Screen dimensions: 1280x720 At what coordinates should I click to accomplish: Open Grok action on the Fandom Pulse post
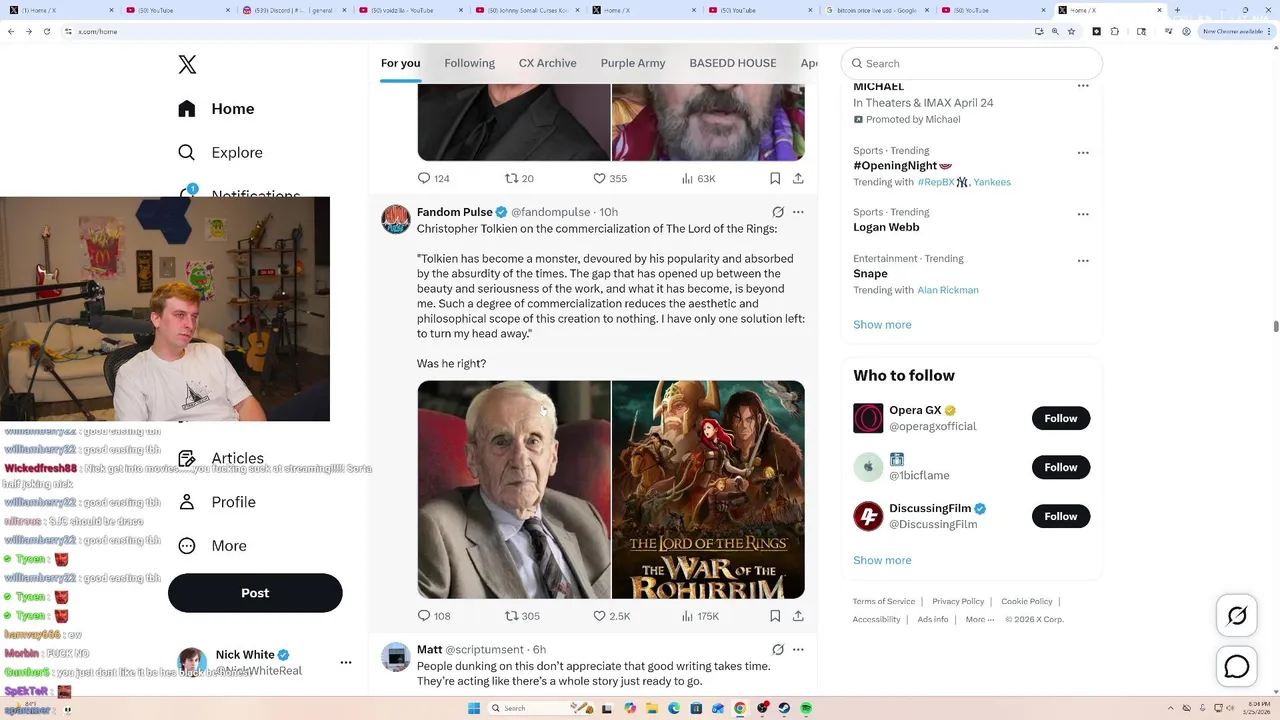point(778,212)
